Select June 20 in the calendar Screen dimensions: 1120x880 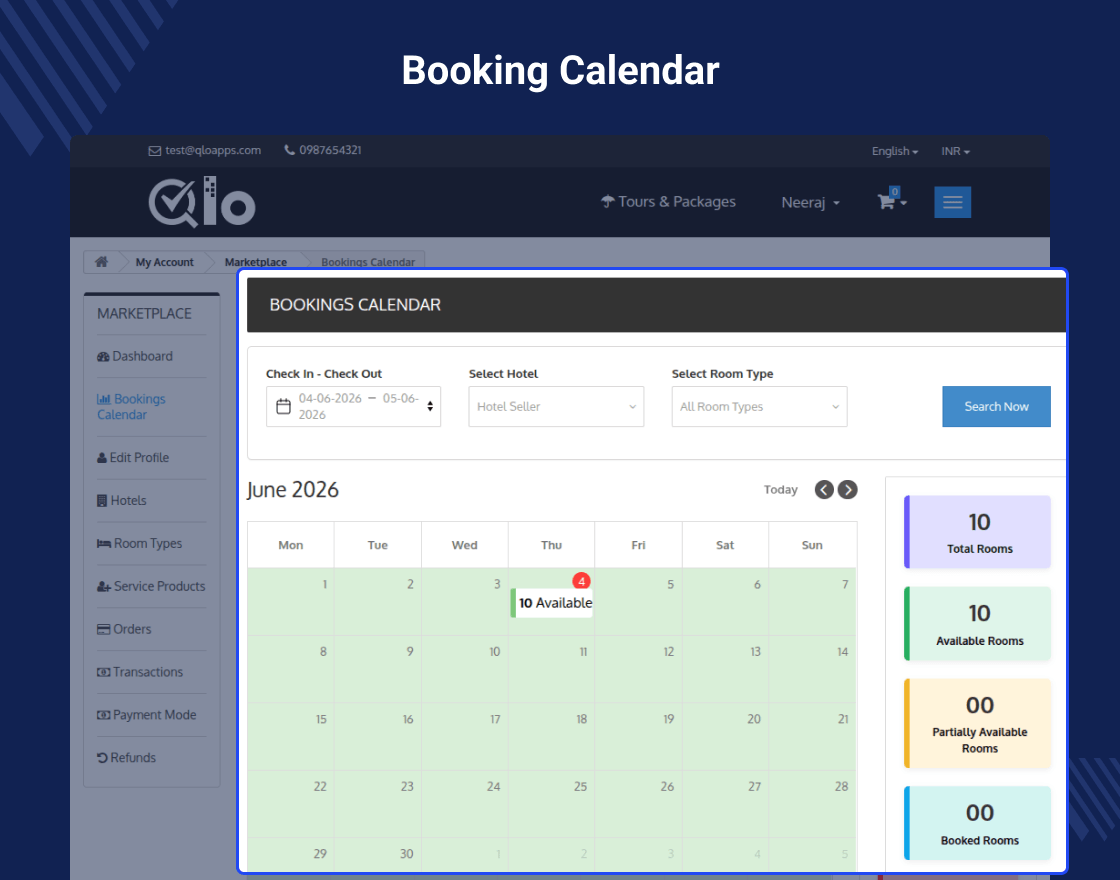[x=725, y=736]
